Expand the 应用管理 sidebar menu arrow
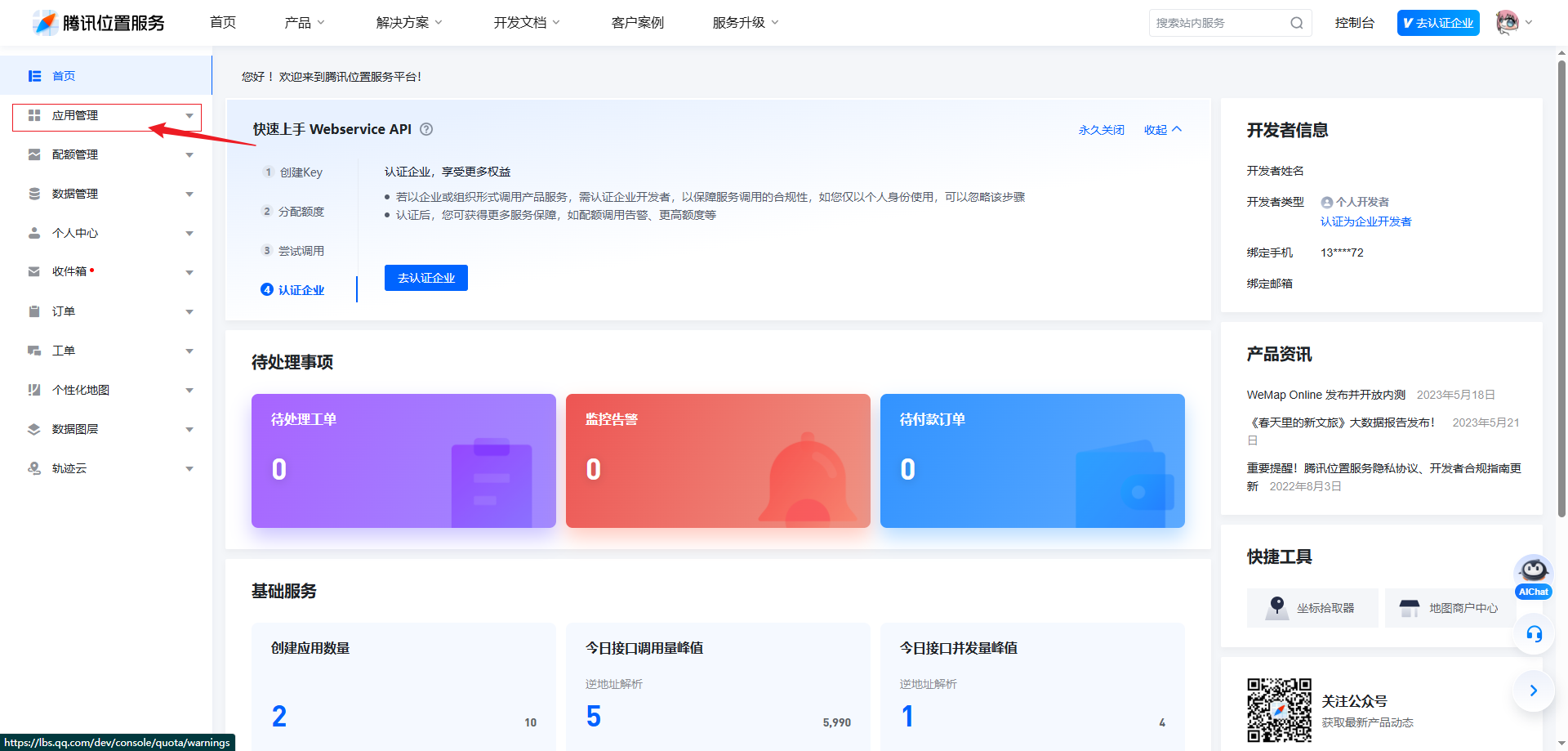The width and height of the screenshot is (1568, 751). coord(189,116)
